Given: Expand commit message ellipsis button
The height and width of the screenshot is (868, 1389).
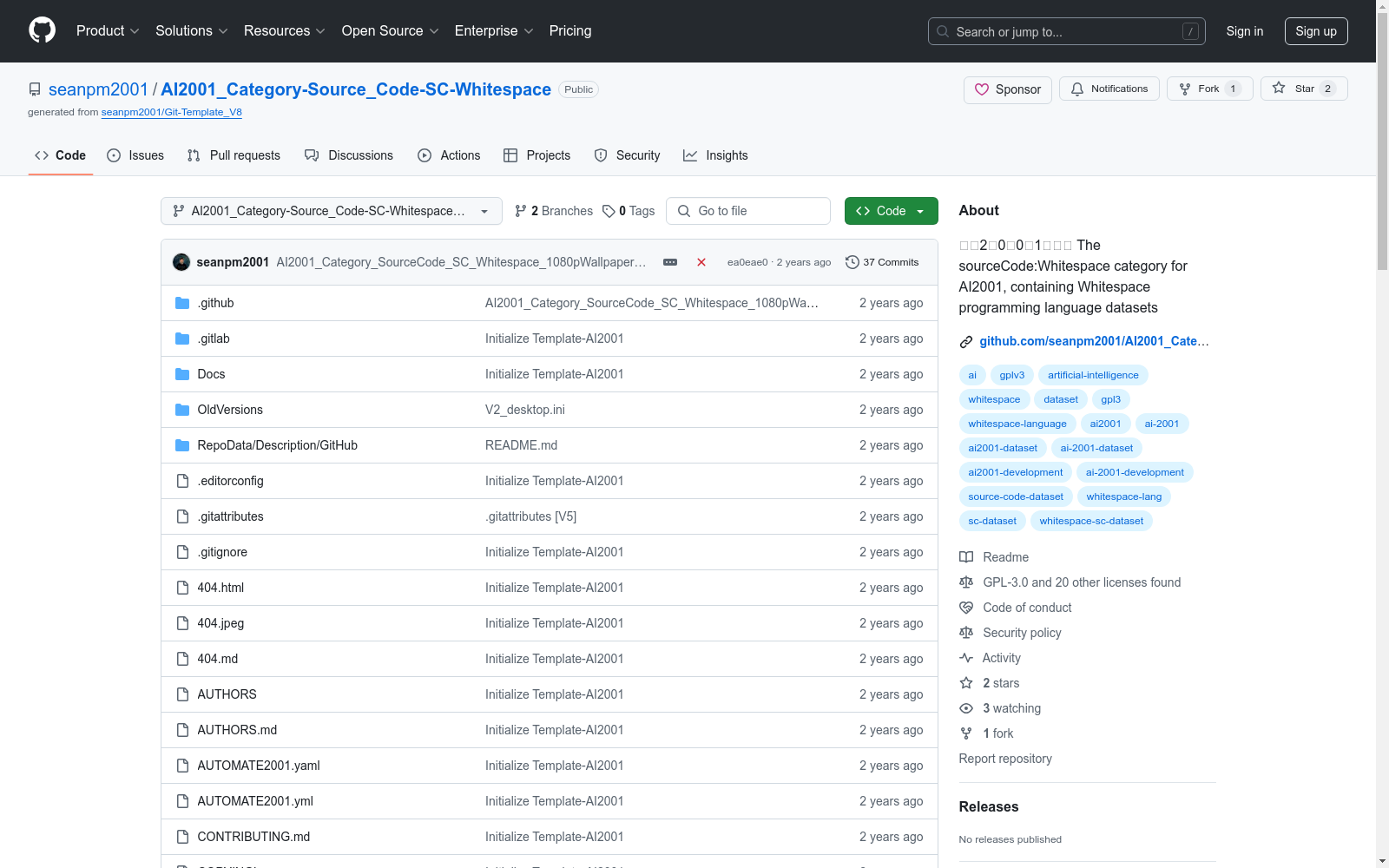Looking at the screenshot, I should [670, 262].
